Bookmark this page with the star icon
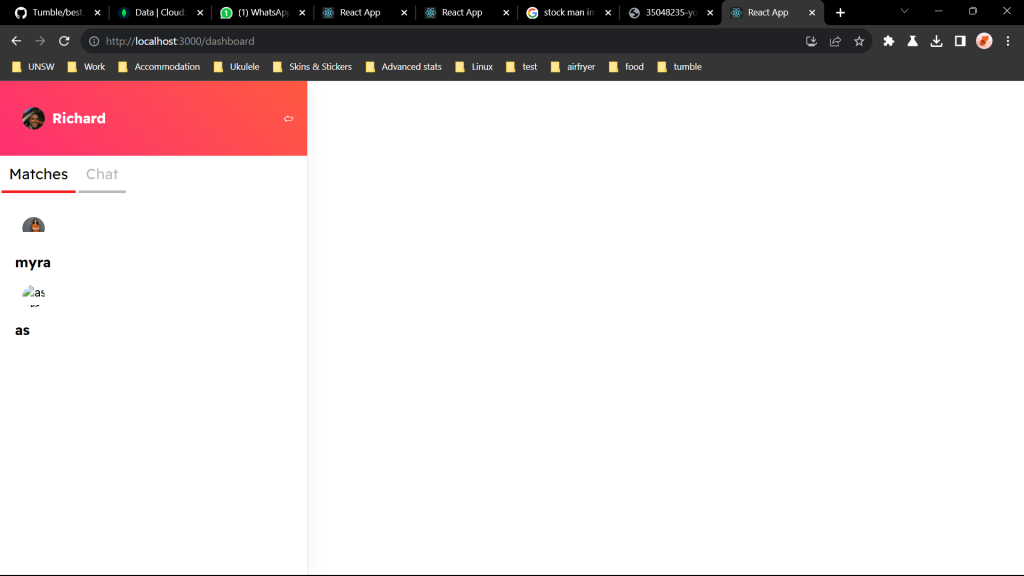 click(x=859, y=41)
